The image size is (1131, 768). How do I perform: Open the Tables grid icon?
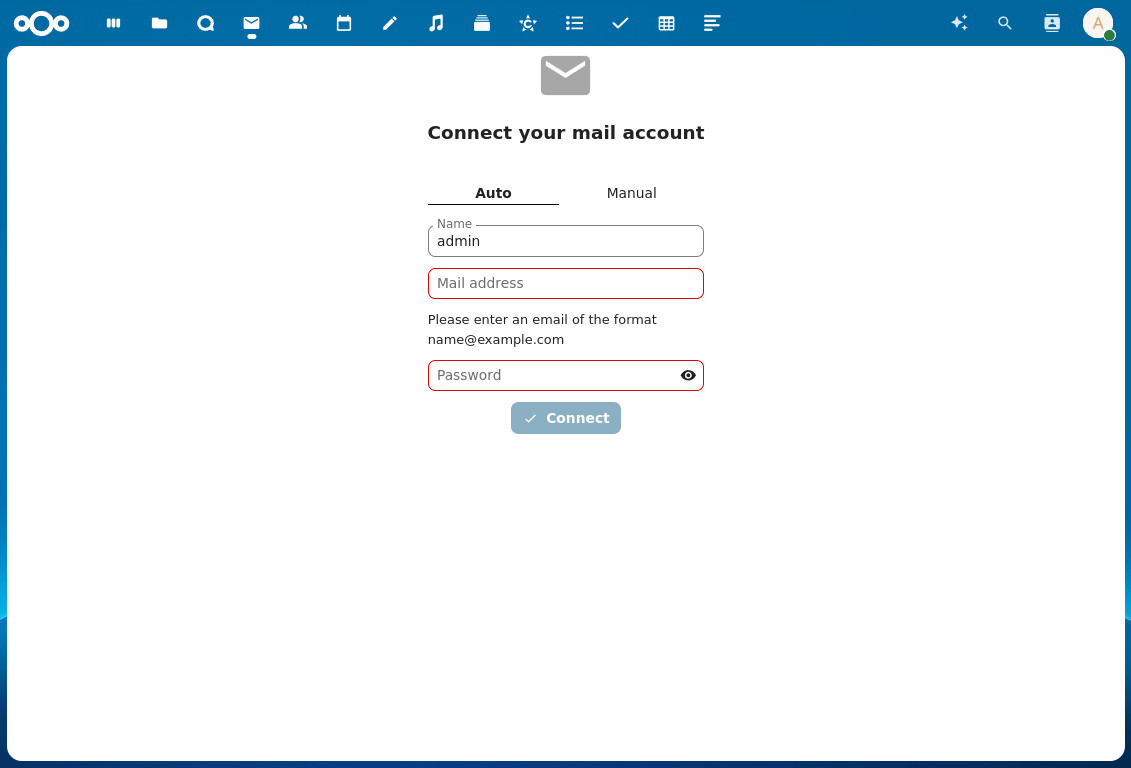click(x=666, y=23)
